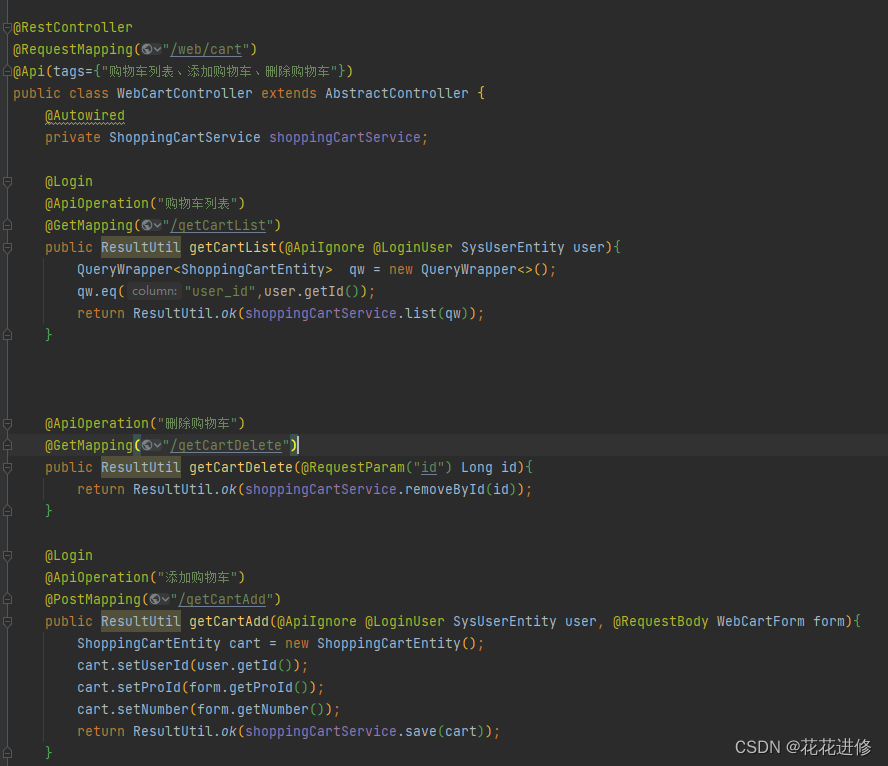Click the getCartList method name

(233, 247)
